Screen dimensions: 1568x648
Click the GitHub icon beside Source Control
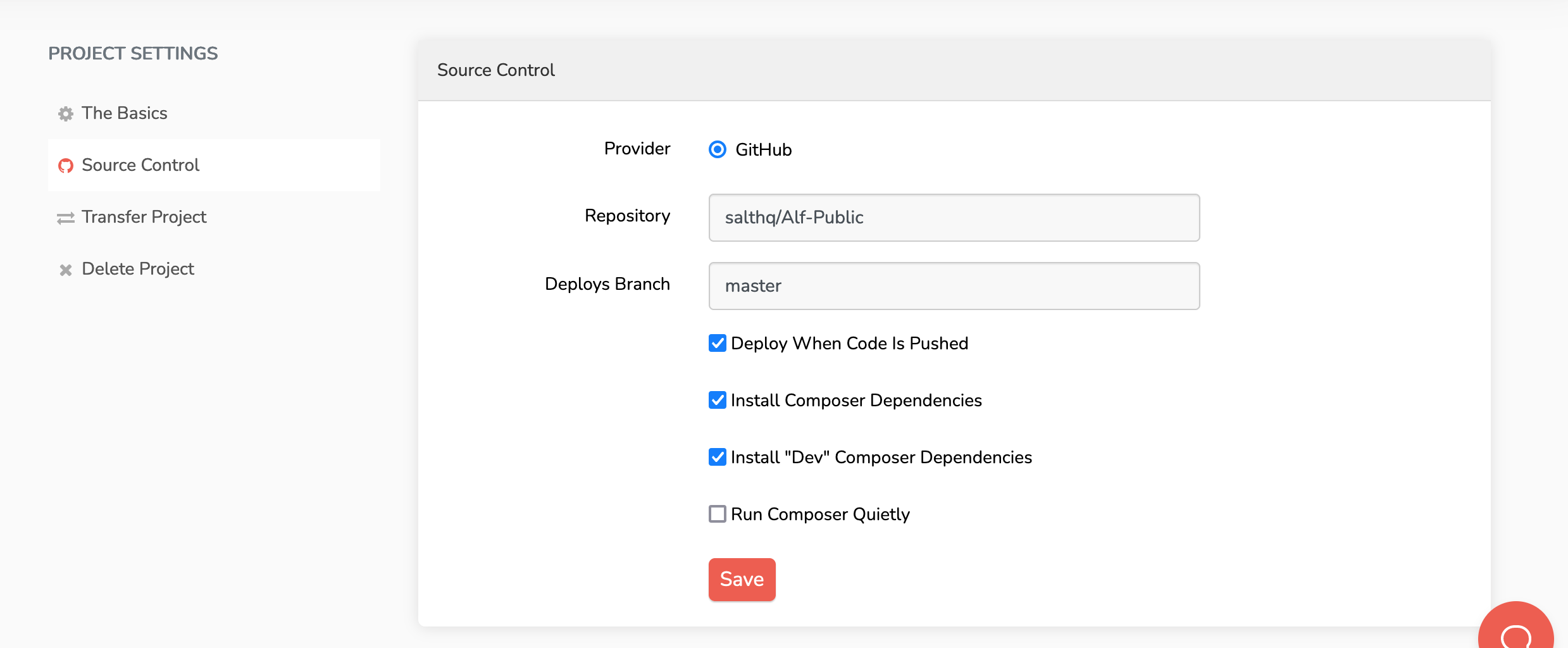[66, 166]
